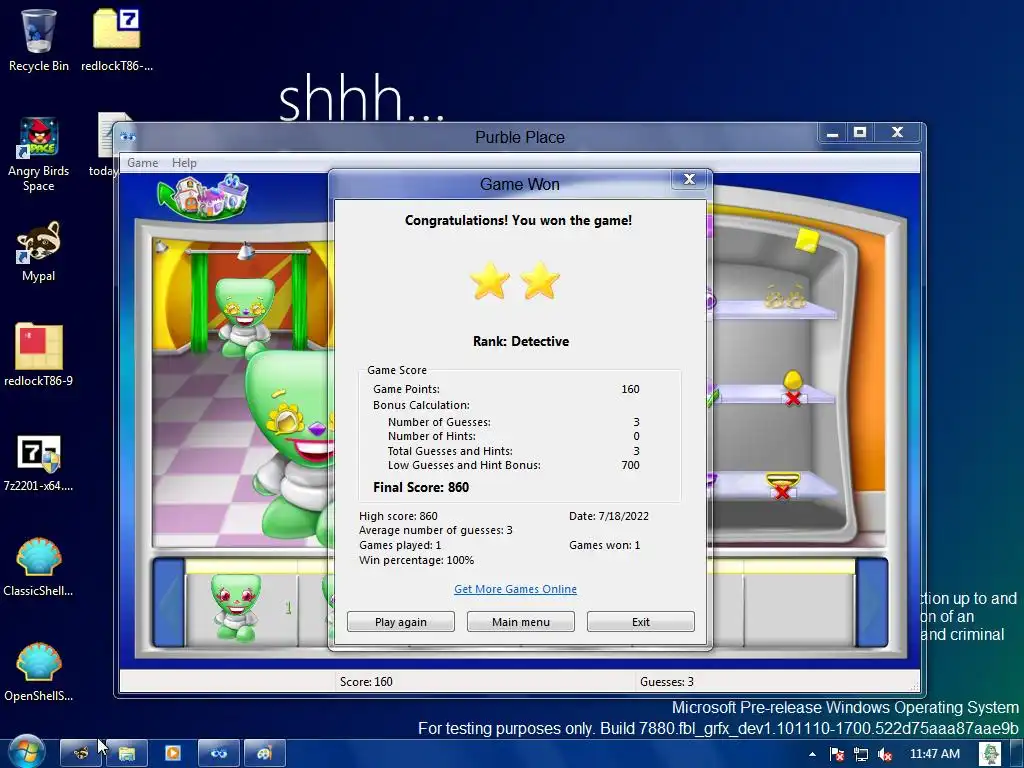1024x768 pixels.
Task: Select the yellow mouth with red X on the shelf
Action: coord(782,487)
